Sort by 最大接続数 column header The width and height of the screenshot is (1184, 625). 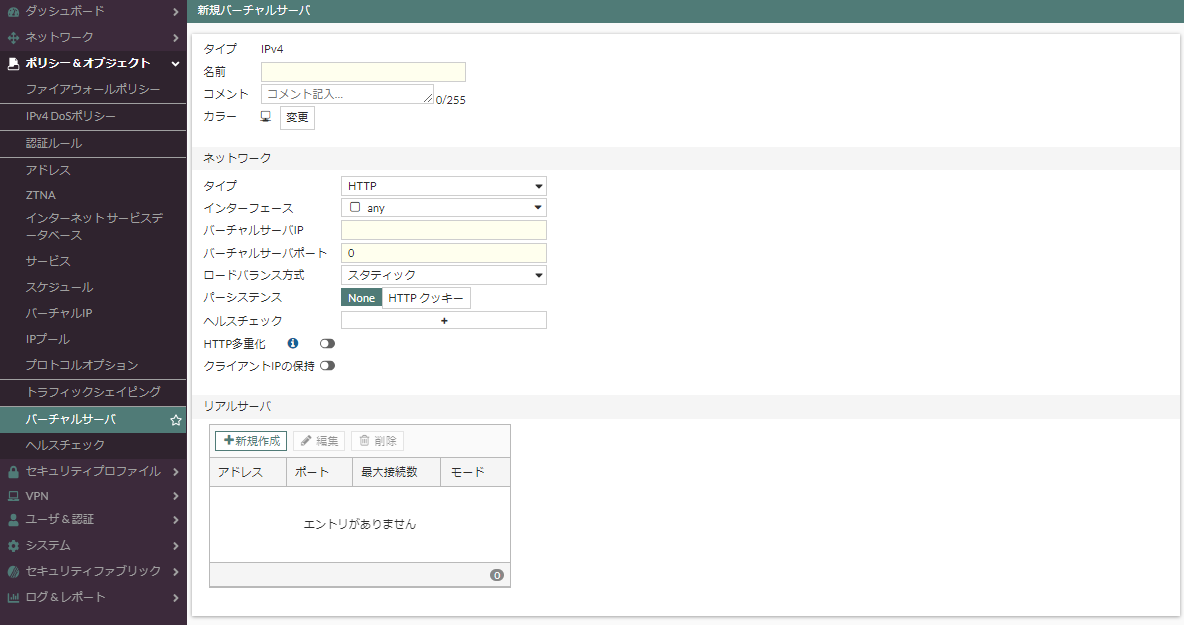coord(396,472)
